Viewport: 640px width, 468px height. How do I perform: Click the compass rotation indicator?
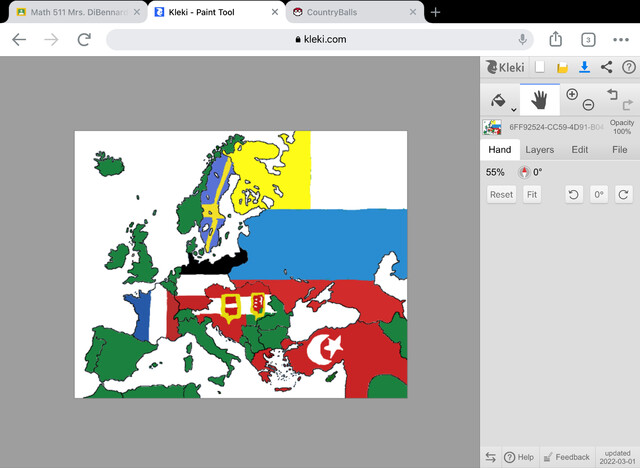[x=524, y=172]
